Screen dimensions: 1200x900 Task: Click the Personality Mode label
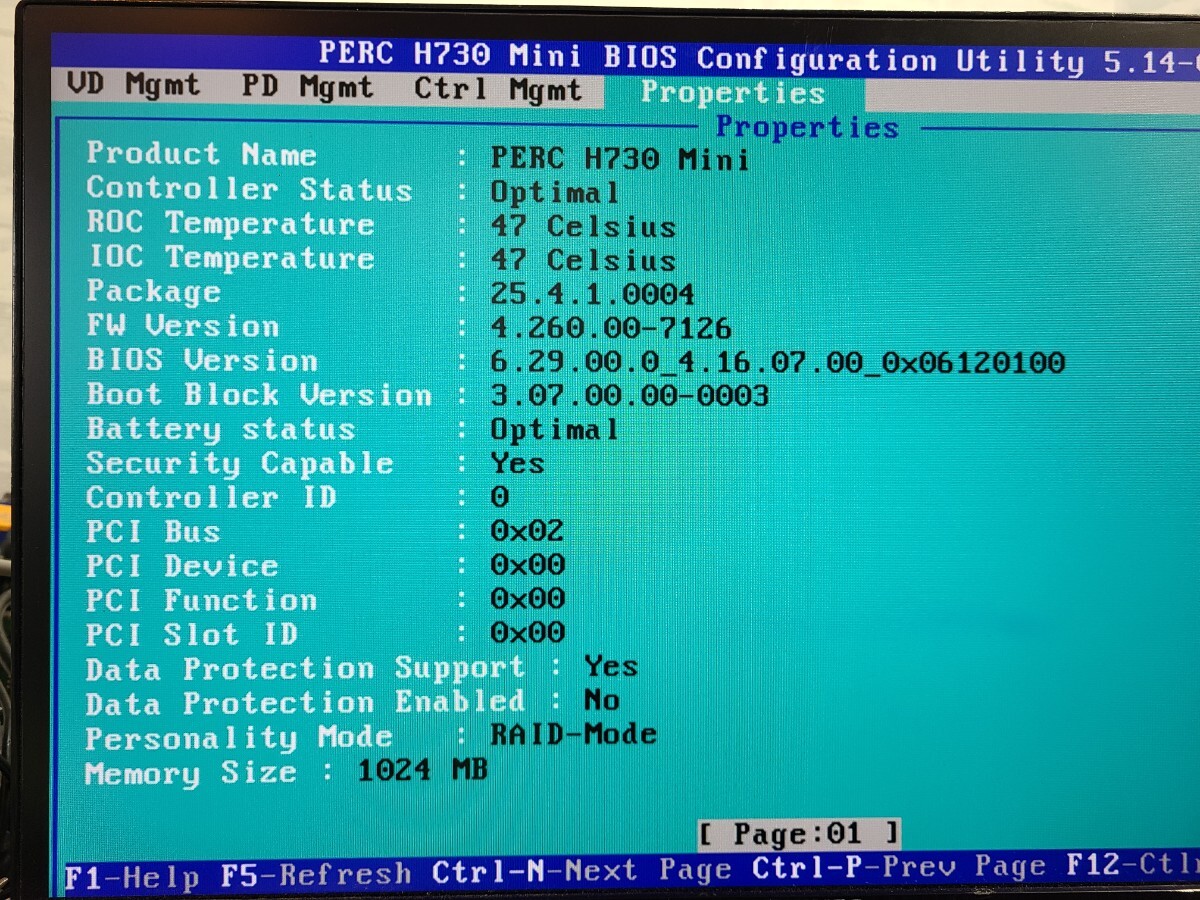(239, 738)
